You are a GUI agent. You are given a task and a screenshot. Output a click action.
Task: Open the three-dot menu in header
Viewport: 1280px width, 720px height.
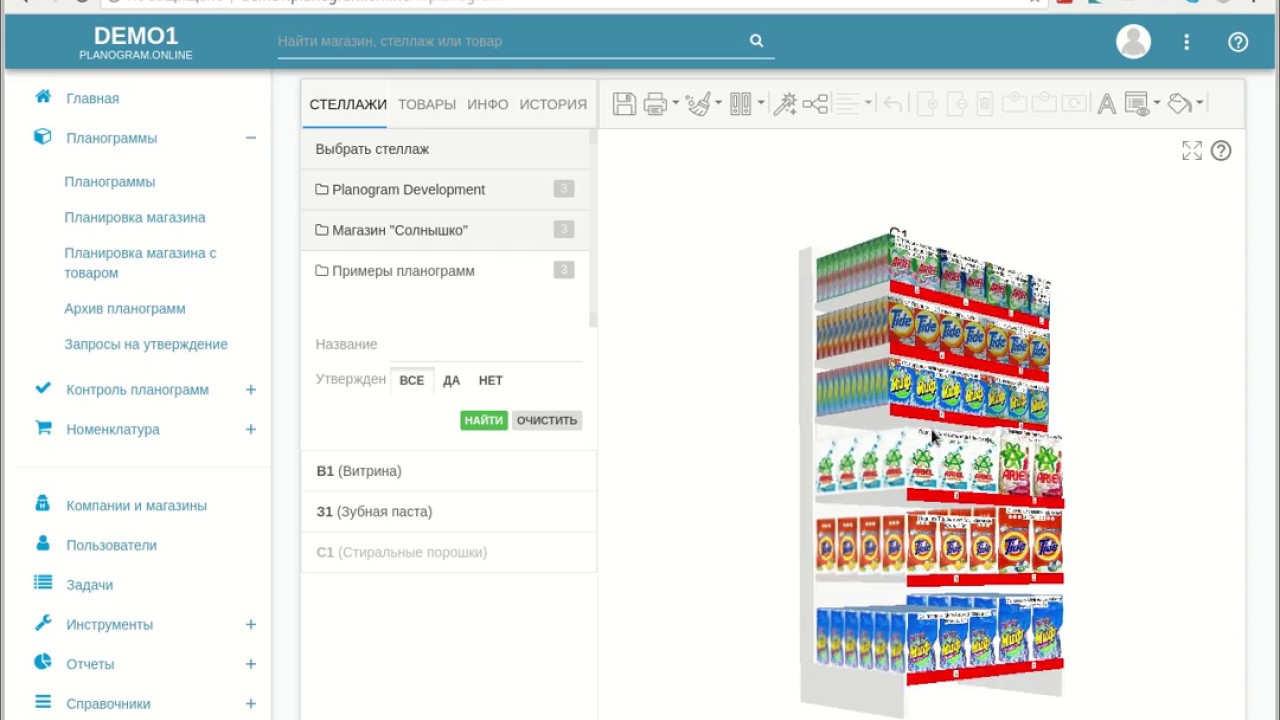pyautogui.click(x=1186, y=42)
